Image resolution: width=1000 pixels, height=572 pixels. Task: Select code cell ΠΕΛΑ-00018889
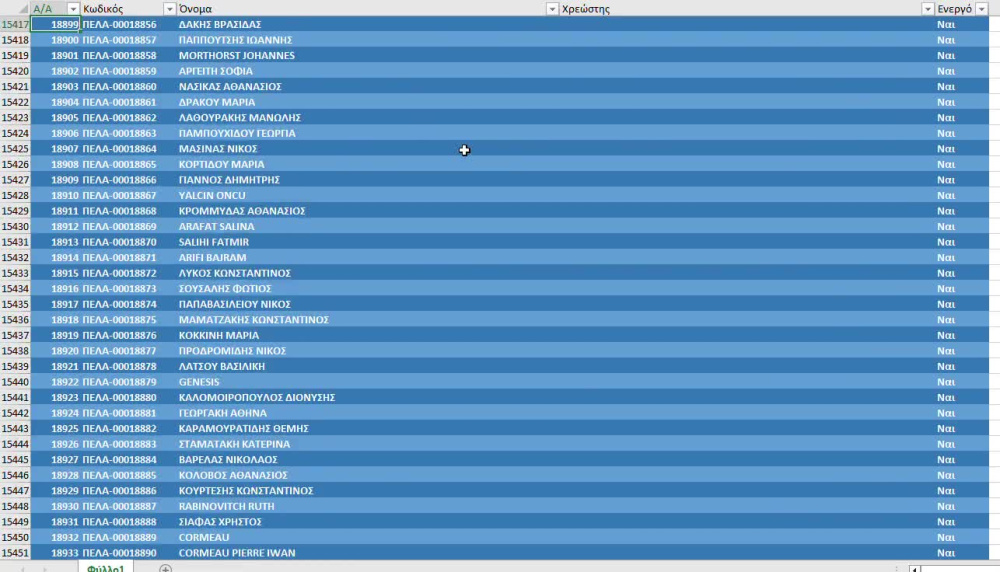click(128, 538)
